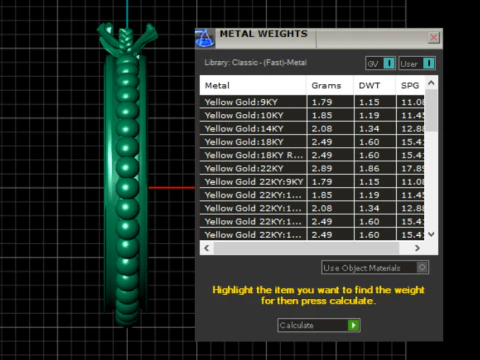Click the table scroll down arrow
Image resolution: width=480 pixels, height=360 pixels.
point(431,234)
